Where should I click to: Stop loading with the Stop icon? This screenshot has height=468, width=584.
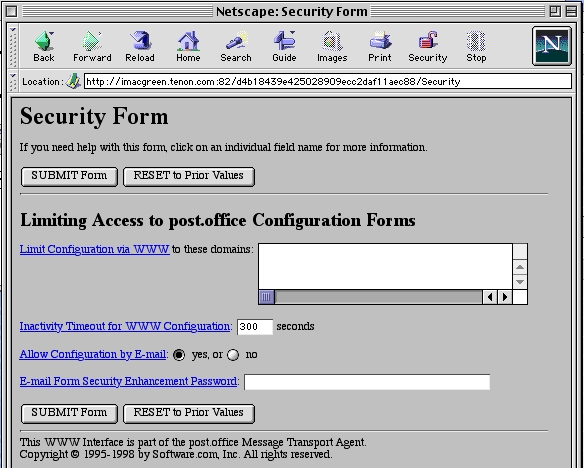click(476, 46)
